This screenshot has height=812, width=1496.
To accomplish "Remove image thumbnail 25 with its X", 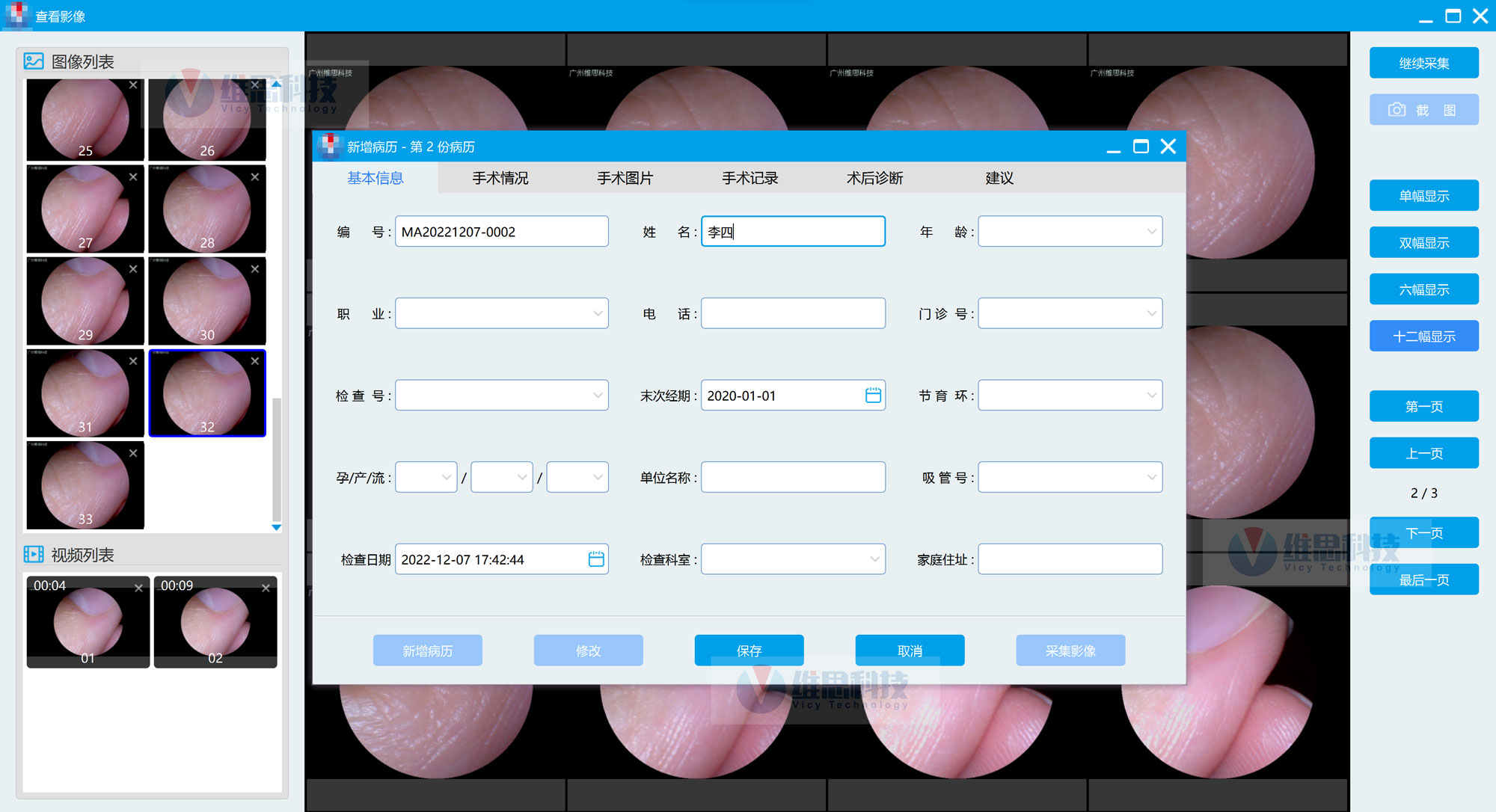I will pyautogui.click(x=133, y=85).
